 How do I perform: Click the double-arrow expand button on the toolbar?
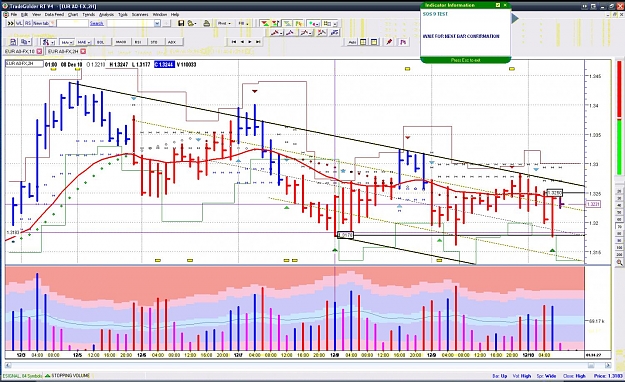(x=10, y=24)
